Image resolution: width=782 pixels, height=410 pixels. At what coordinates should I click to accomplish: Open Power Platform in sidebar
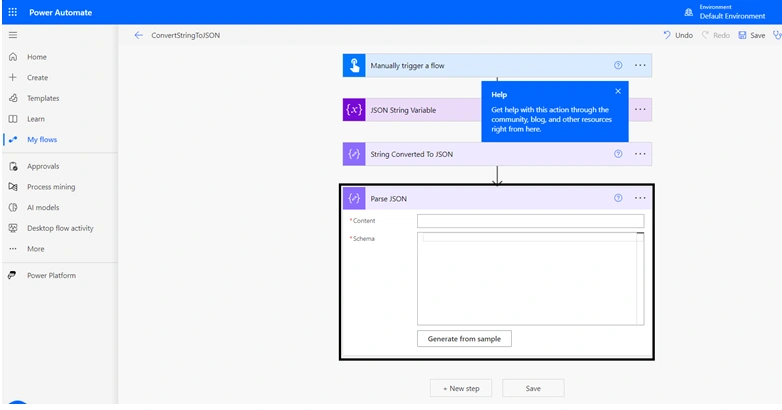[51, 275]
